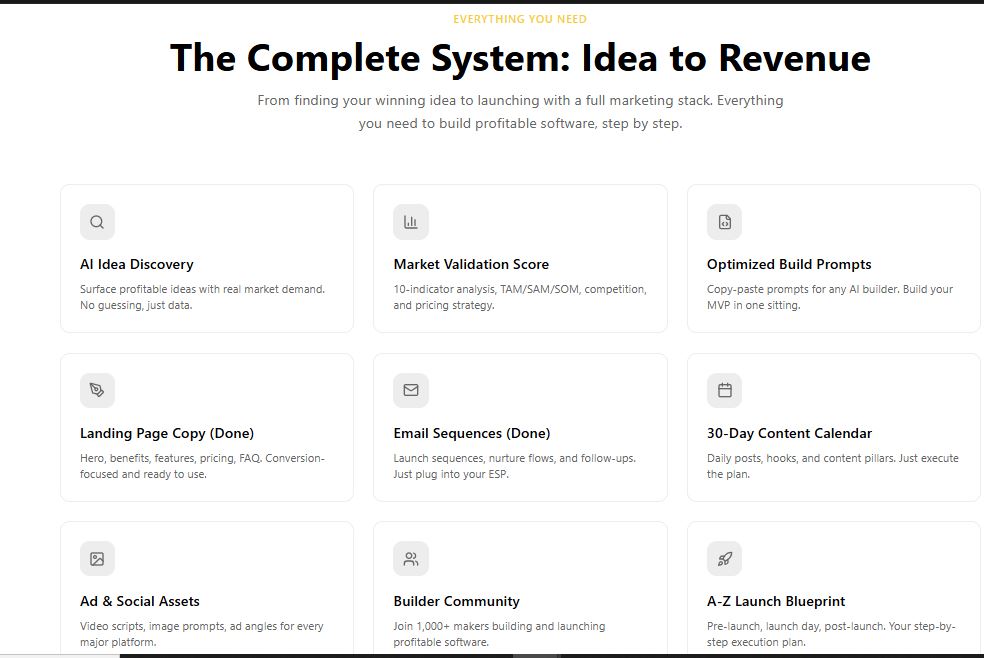Click the magnifying glass icon above AI Idea Discovery
984x658 pixels.
(96, 221)
